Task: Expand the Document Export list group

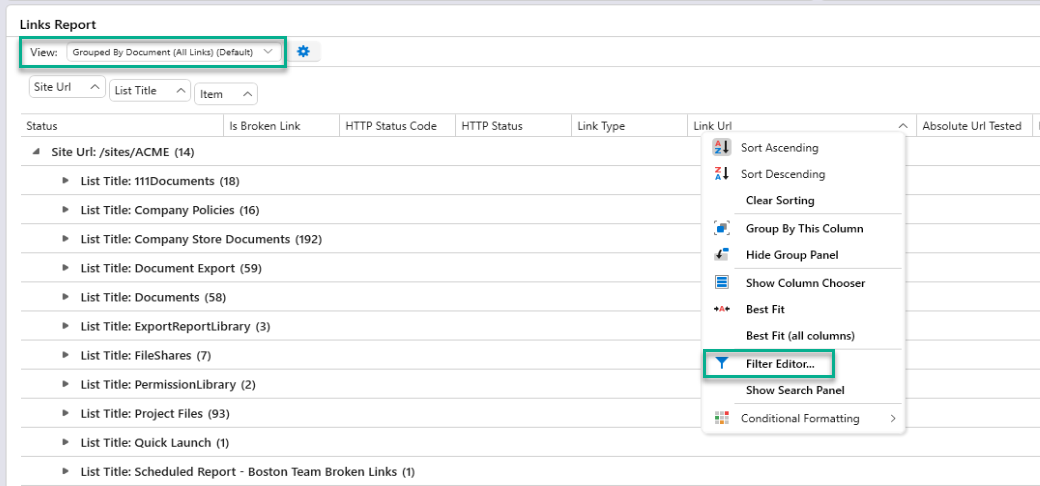Action: [x=66, y=268]
